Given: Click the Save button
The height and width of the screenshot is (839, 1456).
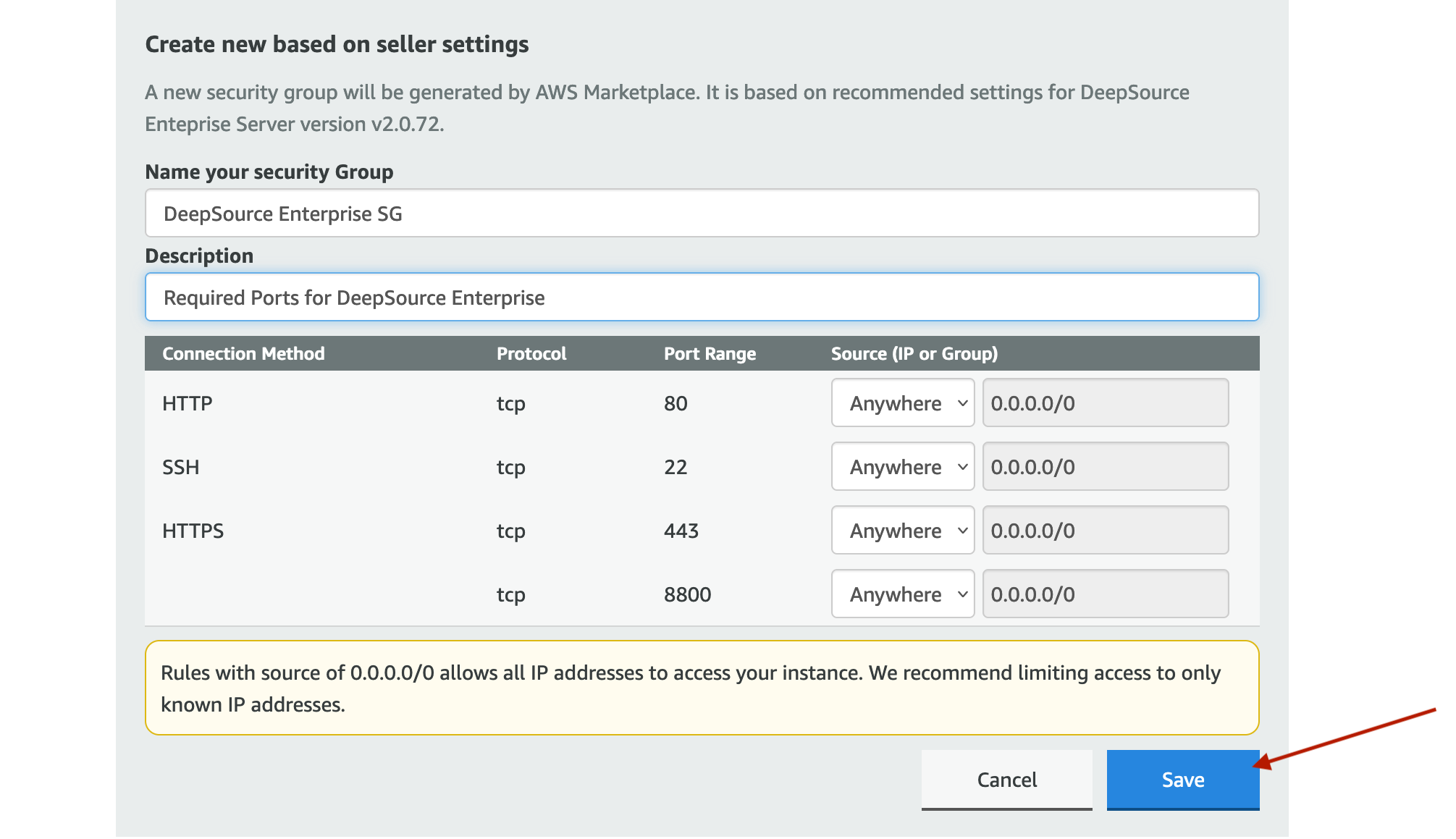Looking at the screenshot, I should click(x=1182, y=780).
